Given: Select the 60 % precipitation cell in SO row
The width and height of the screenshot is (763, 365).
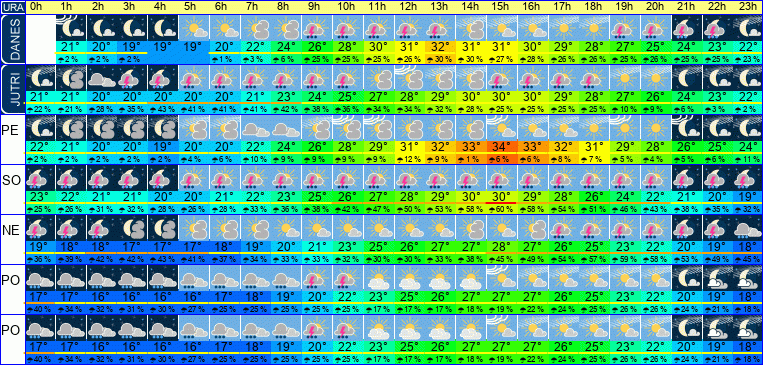Looking at the screenshot, I should coord(502,208).
